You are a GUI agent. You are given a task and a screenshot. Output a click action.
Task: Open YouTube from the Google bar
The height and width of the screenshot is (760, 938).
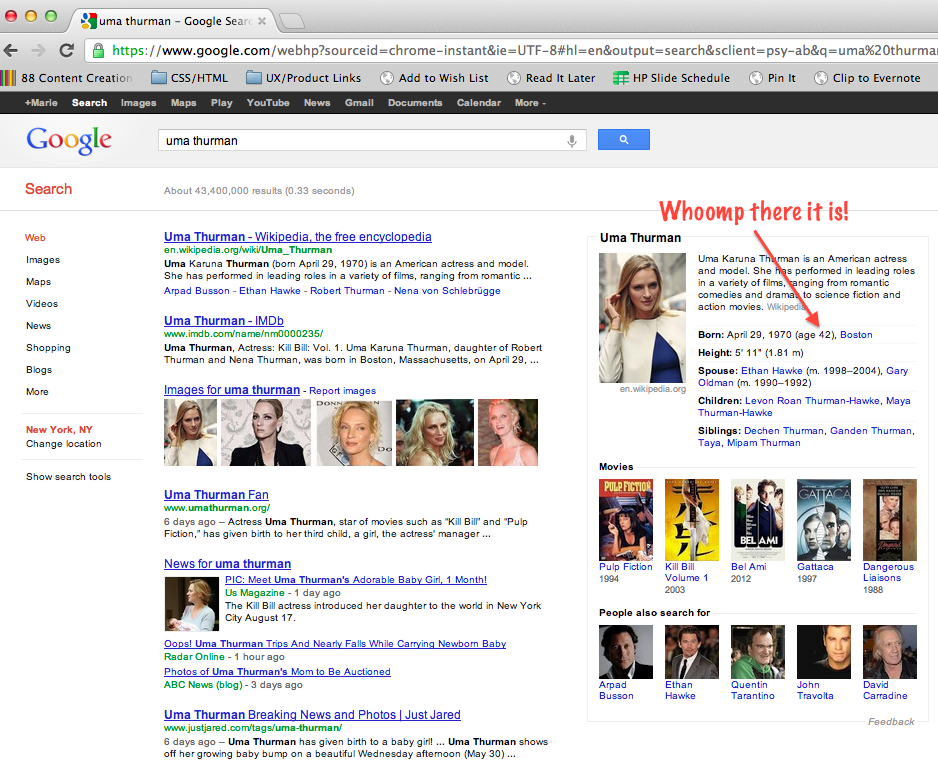pyautogui.click(x=268, y=103)
